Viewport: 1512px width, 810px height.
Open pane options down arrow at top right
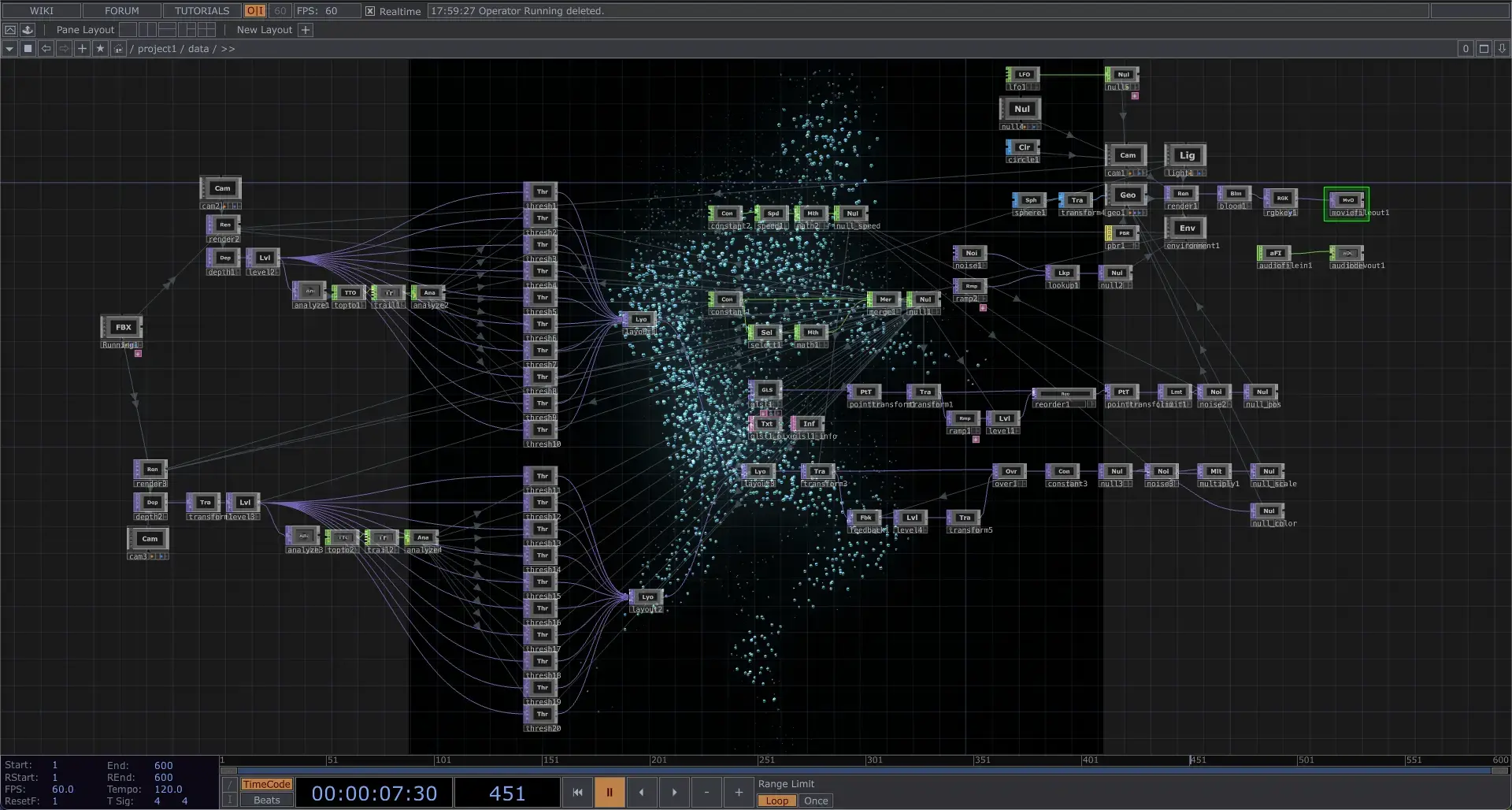tap(1502, 49)
